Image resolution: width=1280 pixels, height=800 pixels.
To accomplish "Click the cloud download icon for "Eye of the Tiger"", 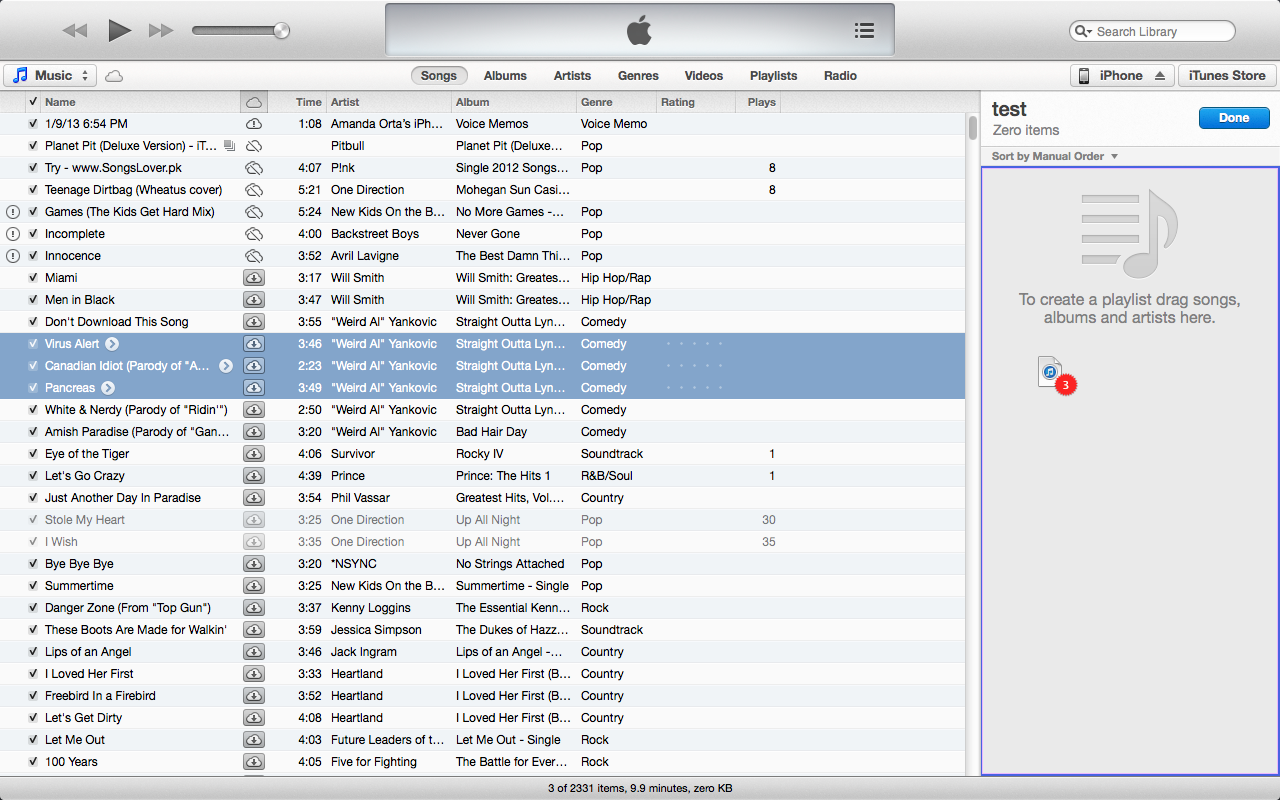I will pyautogui.click(x=253, y=453).
